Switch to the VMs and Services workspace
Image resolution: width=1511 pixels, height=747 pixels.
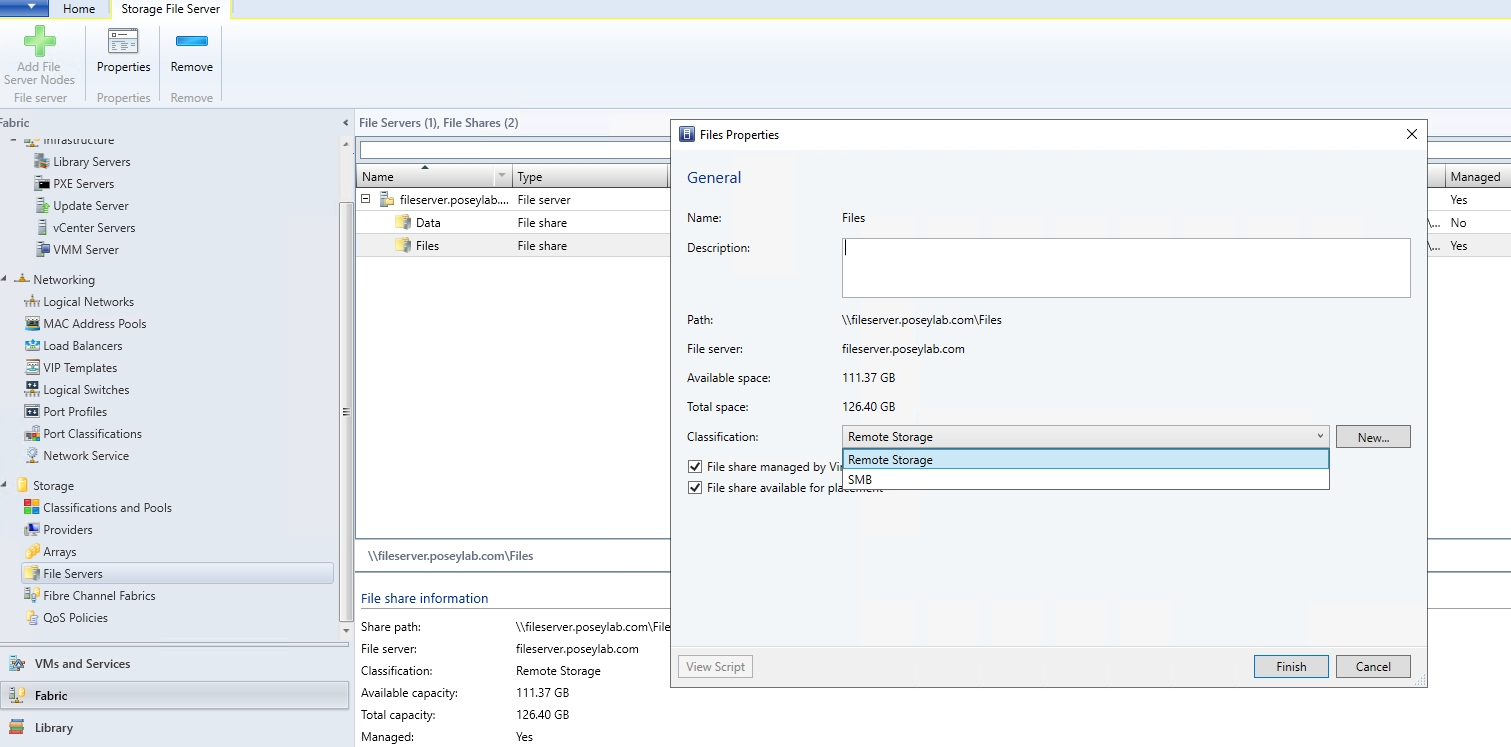(87, 663)
